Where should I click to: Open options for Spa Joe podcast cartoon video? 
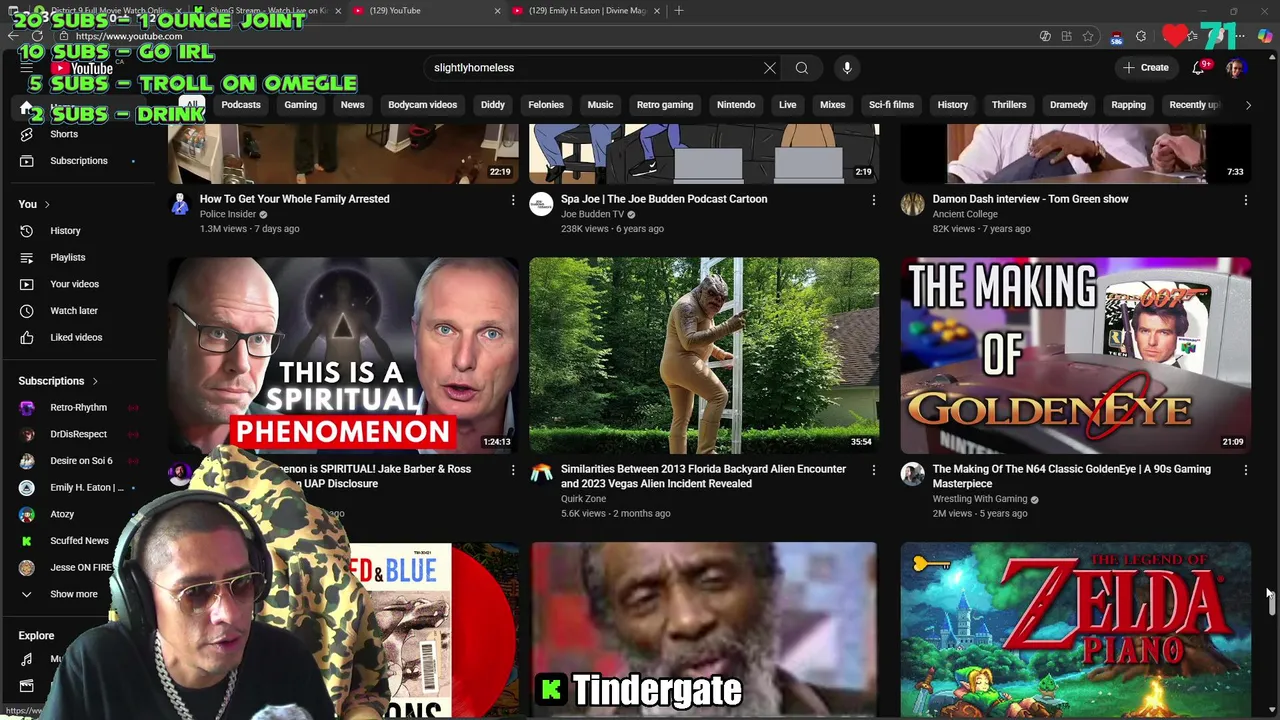tap(873, 200)
